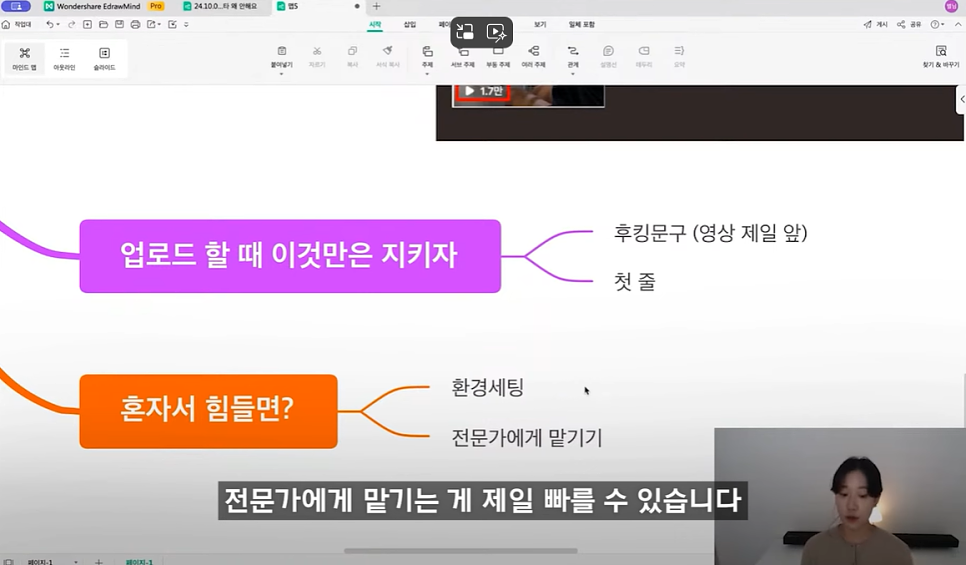Click the Publish (게시) button

(x=875, y=24)
